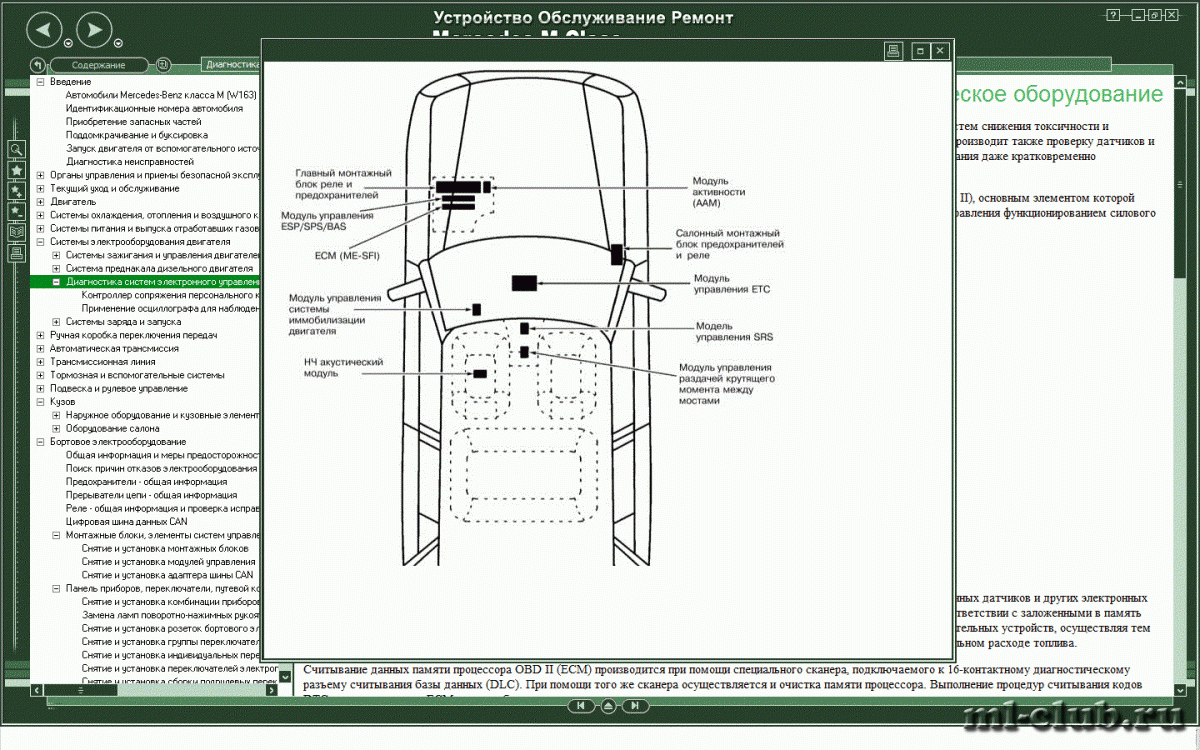This screenshot has width=1200, height=750.
Task: Select the Диагностика tab
Action: 231,64
